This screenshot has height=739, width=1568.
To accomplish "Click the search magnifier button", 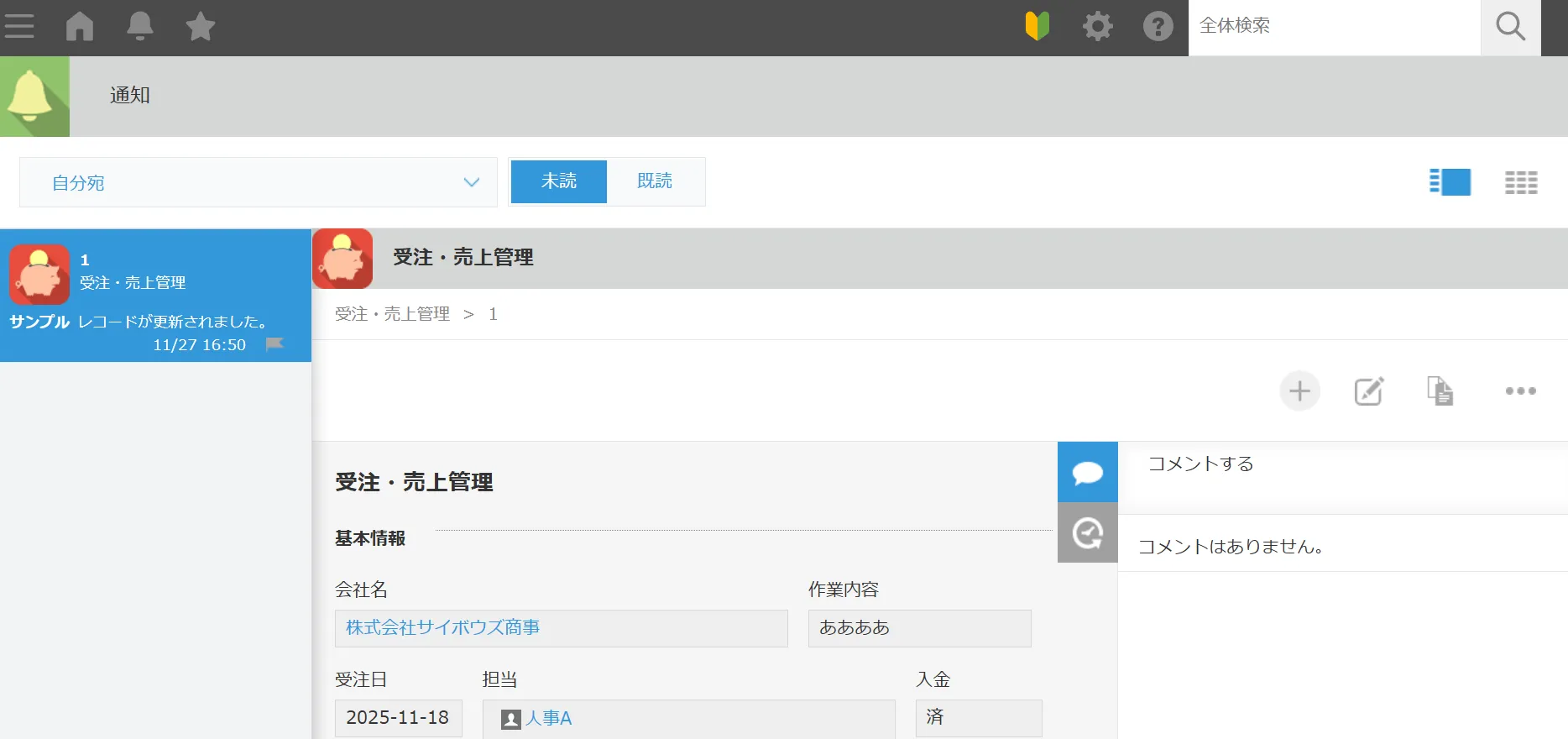I will pos(1510,27).
